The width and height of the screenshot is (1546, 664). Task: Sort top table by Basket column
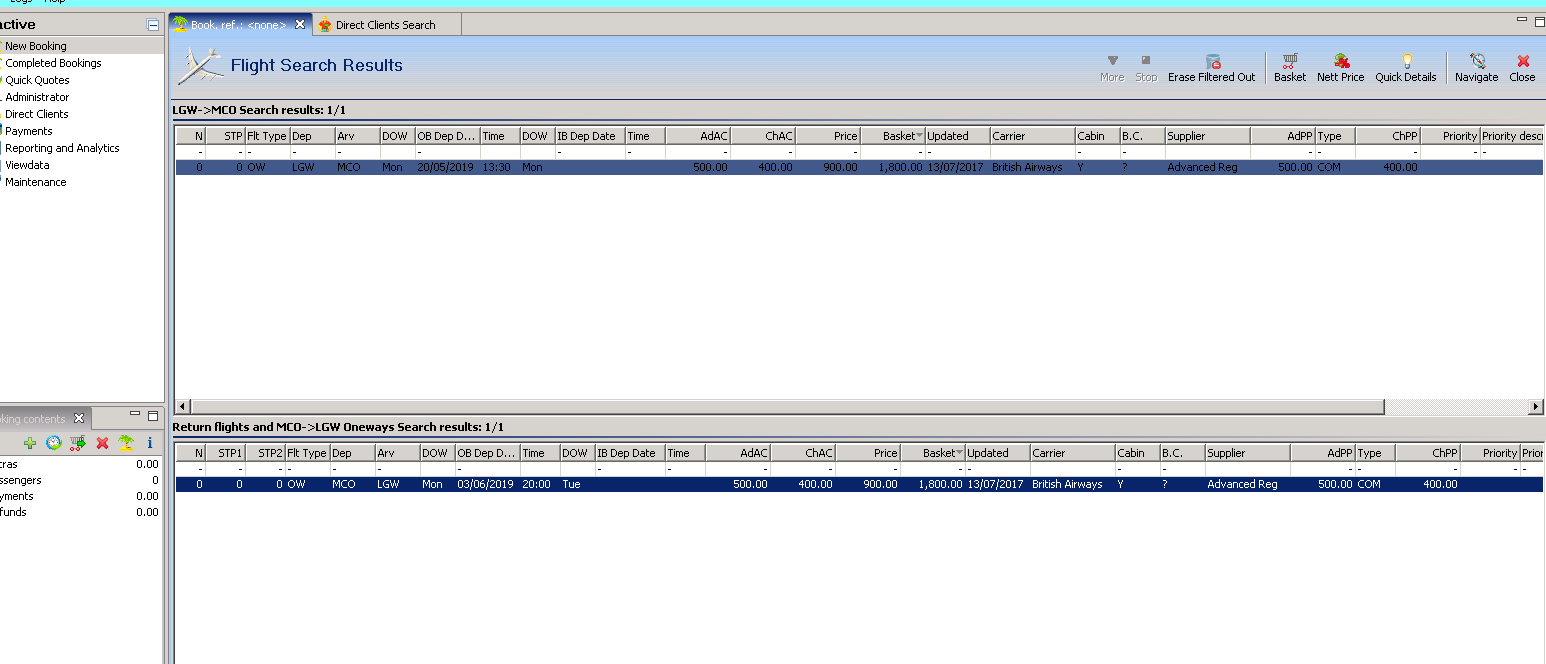click(892, 136)
